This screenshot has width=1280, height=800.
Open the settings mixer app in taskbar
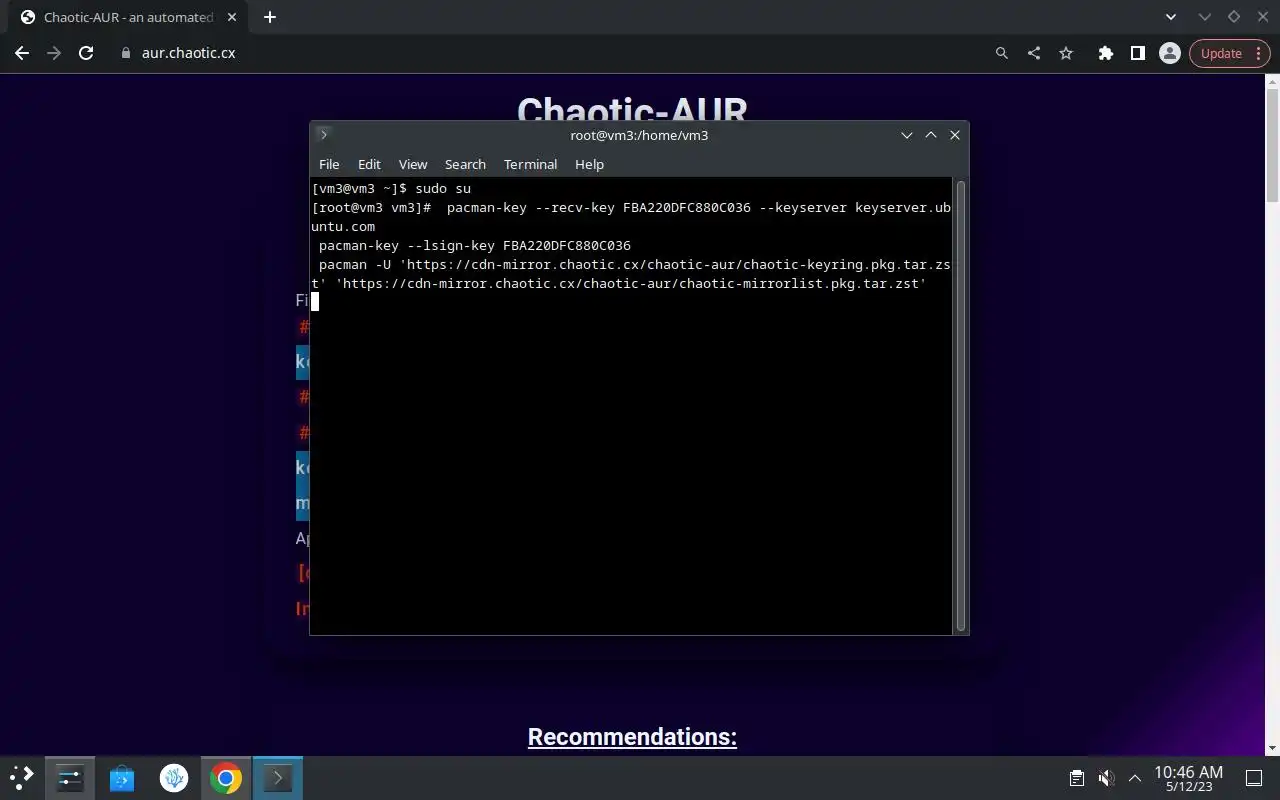point(70,777)
